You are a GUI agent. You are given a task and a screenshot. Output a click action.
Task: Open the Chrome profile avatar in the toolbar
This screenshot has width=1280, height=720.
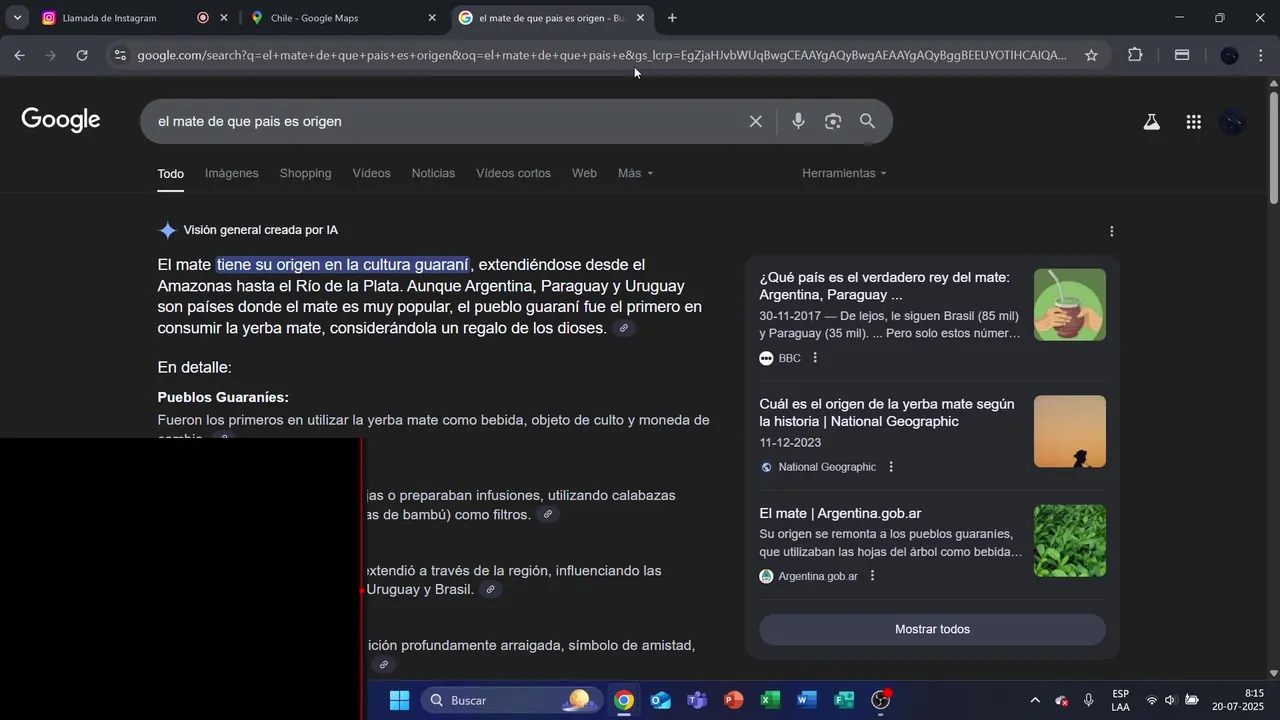tap(1230, 55)
